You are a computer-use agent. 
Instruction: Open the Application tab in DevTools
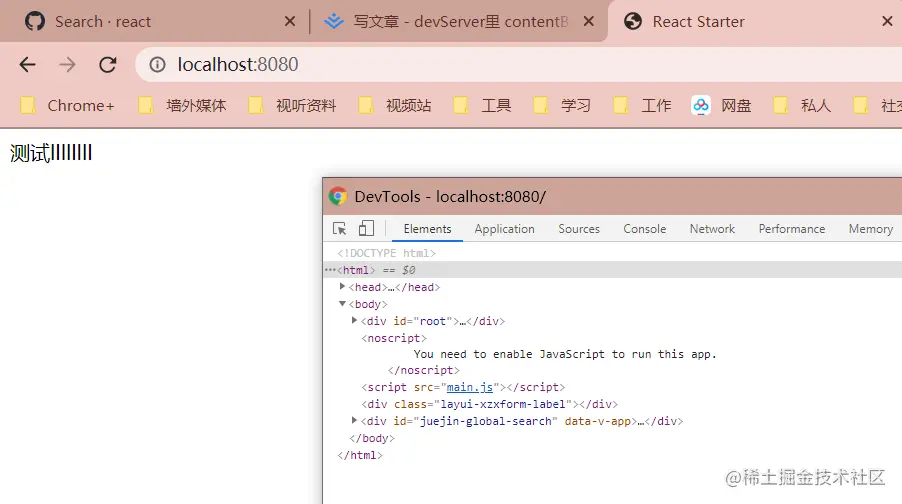504,229
